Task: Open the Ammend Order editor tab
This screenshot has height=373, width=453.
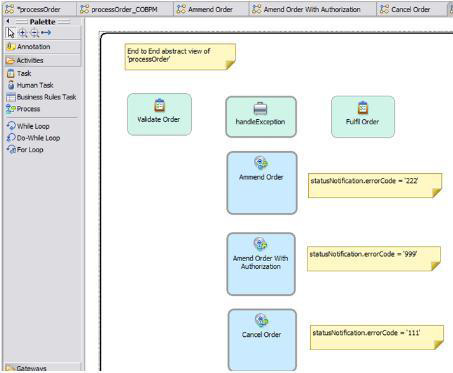Action: 211,9
